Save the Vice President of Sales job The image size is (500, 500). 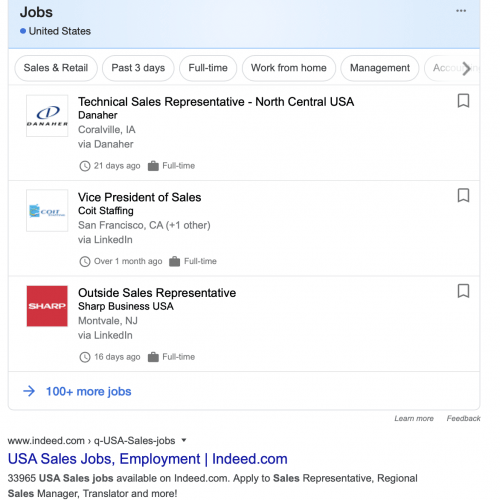(x=463, y=195)
